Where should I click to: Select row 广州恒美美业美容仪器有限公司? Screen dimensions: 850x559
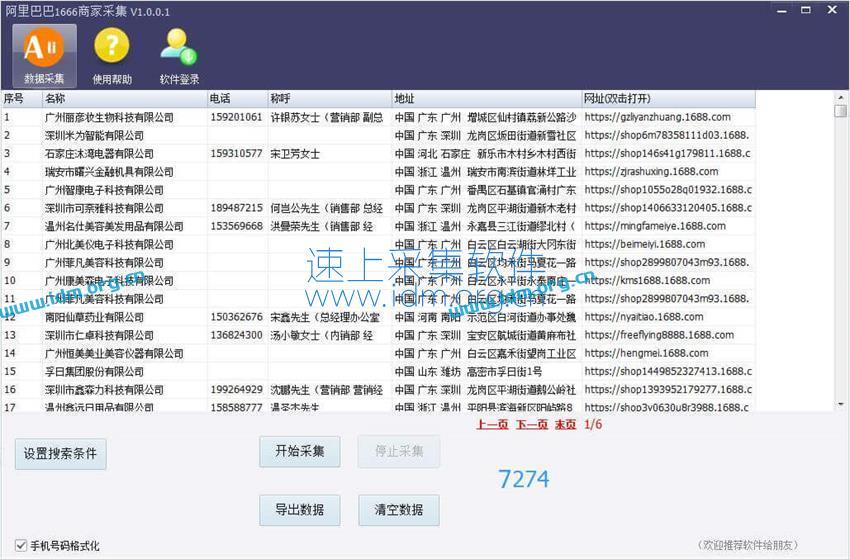[x=378, y=354]
